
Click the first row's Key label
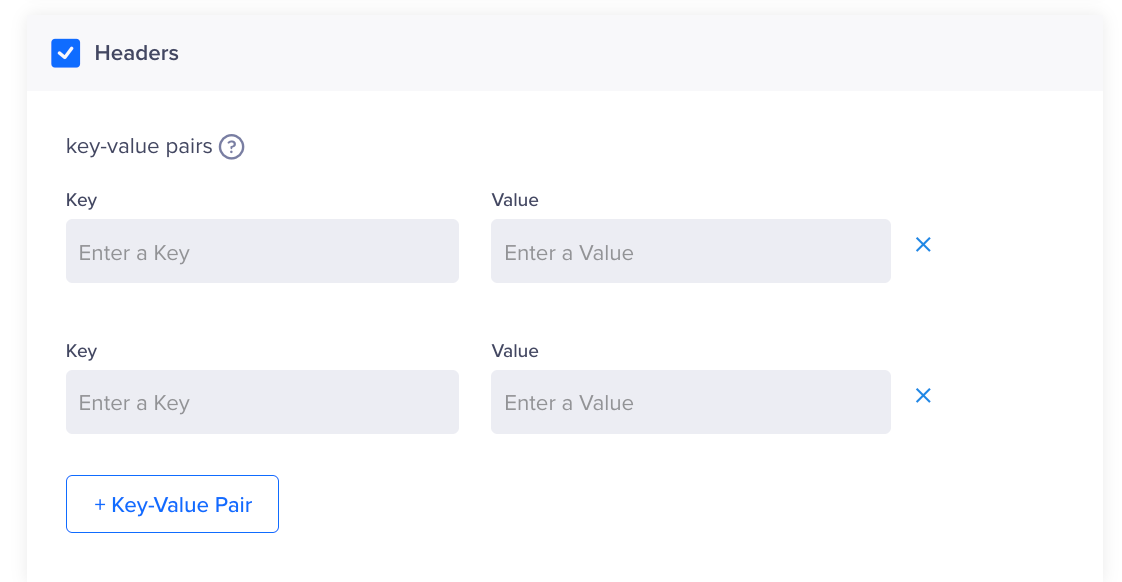tap(81, 200)
